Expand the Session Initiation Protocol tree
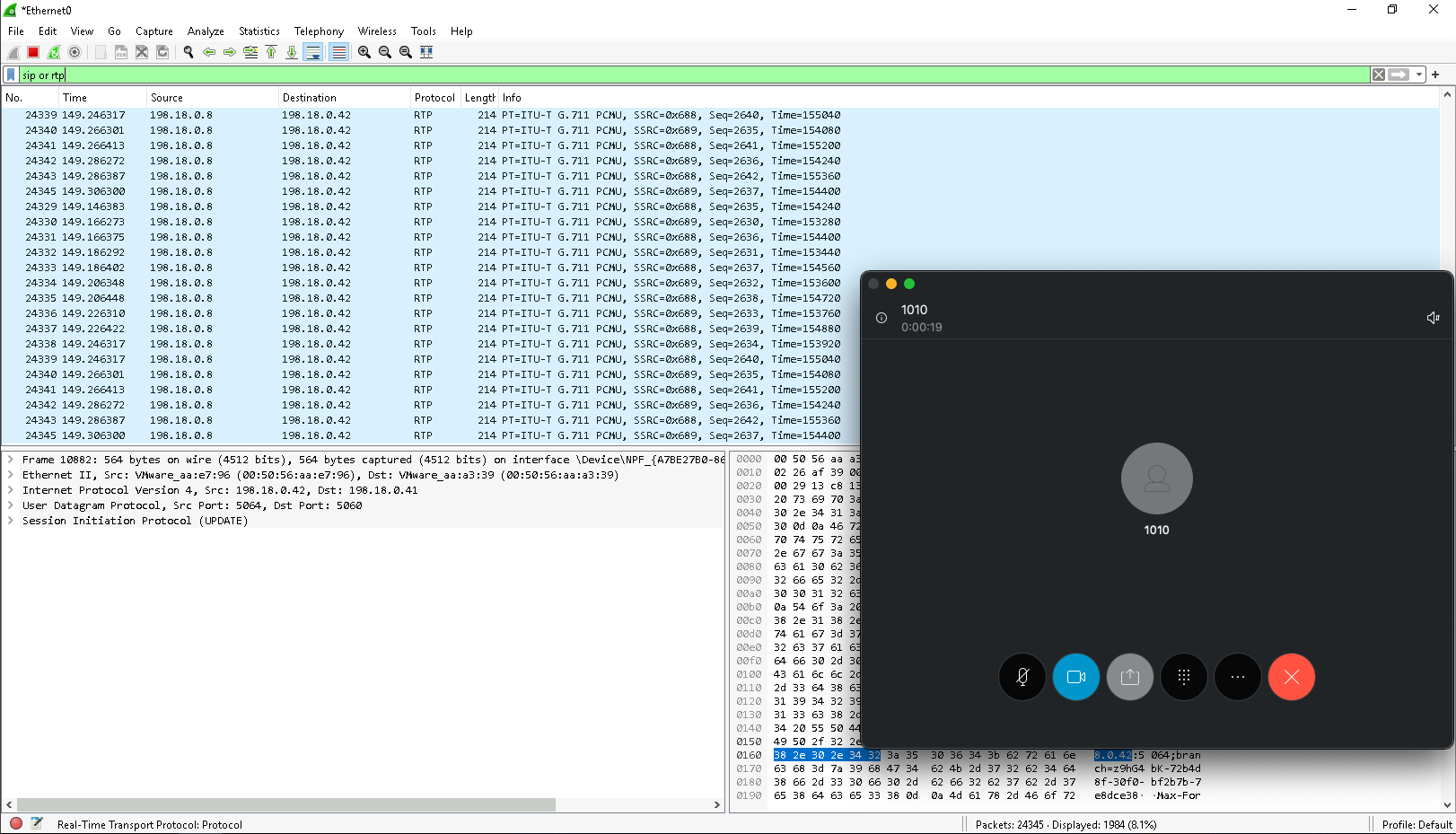This screenshot has width=1456, height=834. coord(11,521)
